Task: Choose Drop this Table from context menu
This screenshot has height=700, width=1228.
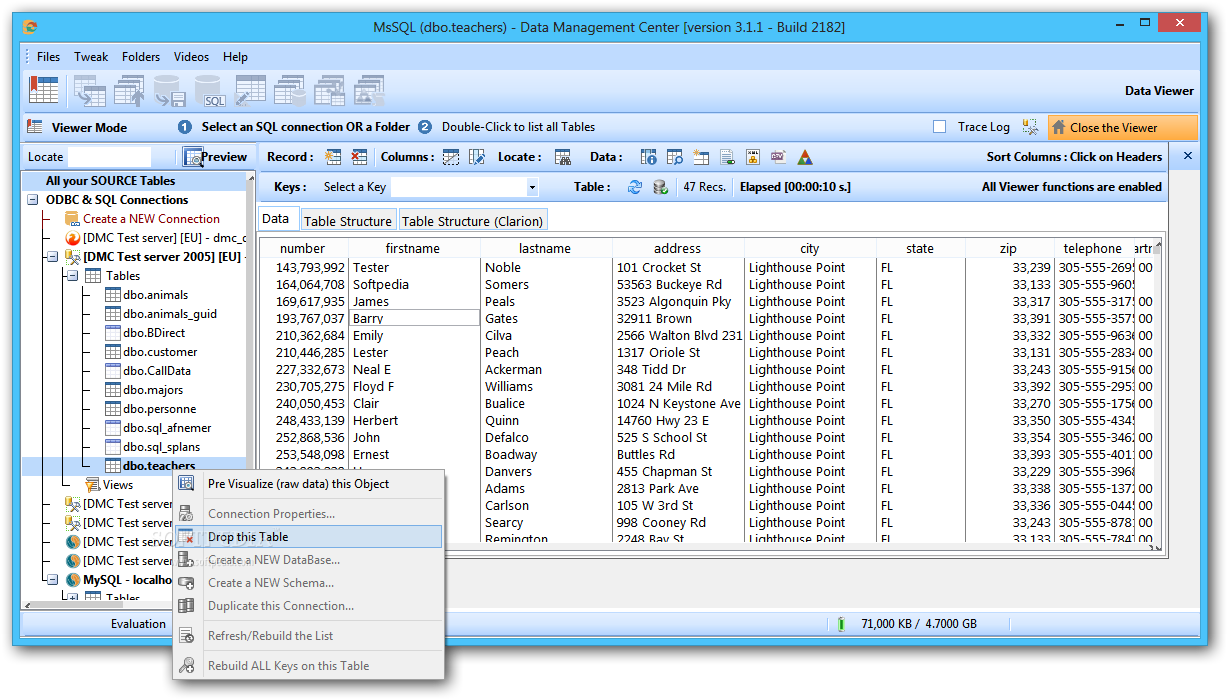Action: point(309,537)
